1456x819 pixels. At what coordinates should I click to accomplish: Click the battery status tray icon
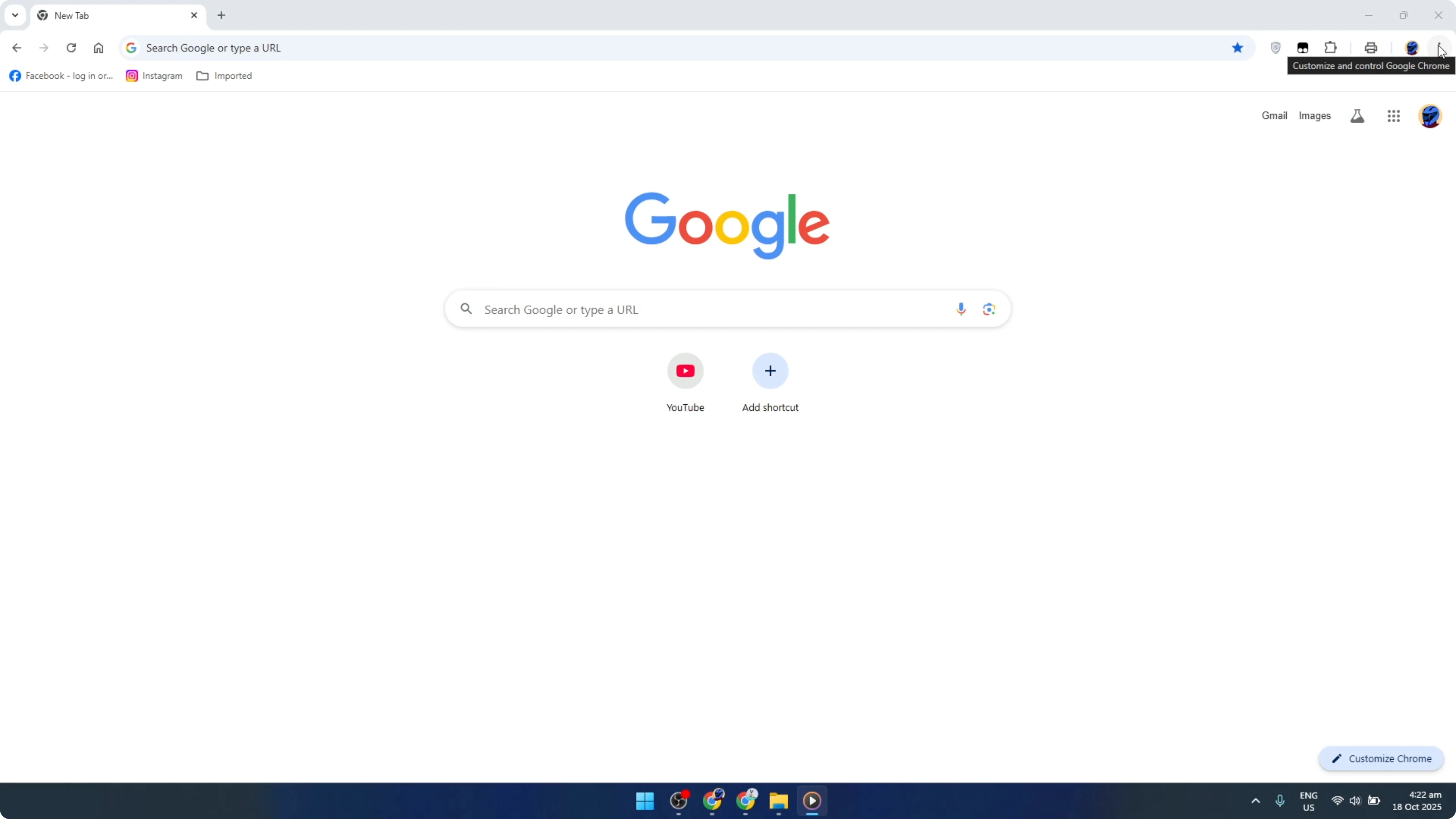pos(1373,801)
